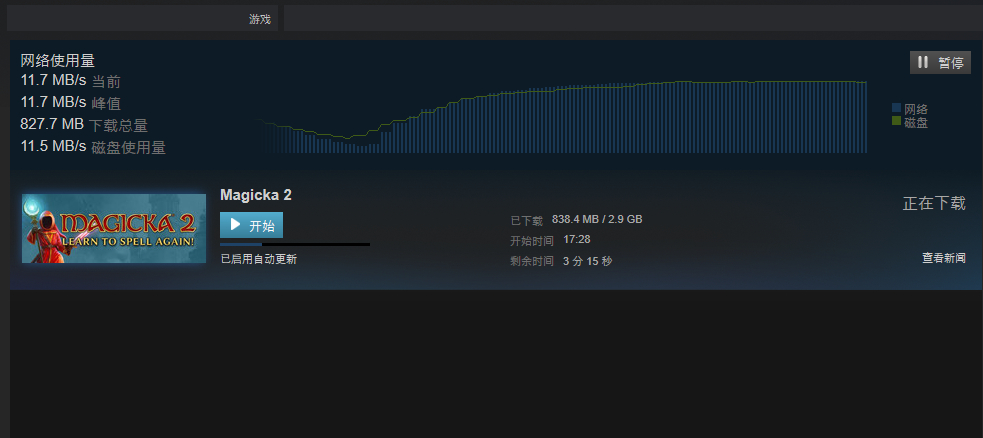
Task: Click the play triangle icon on 开始
Action: coord(236,224)
